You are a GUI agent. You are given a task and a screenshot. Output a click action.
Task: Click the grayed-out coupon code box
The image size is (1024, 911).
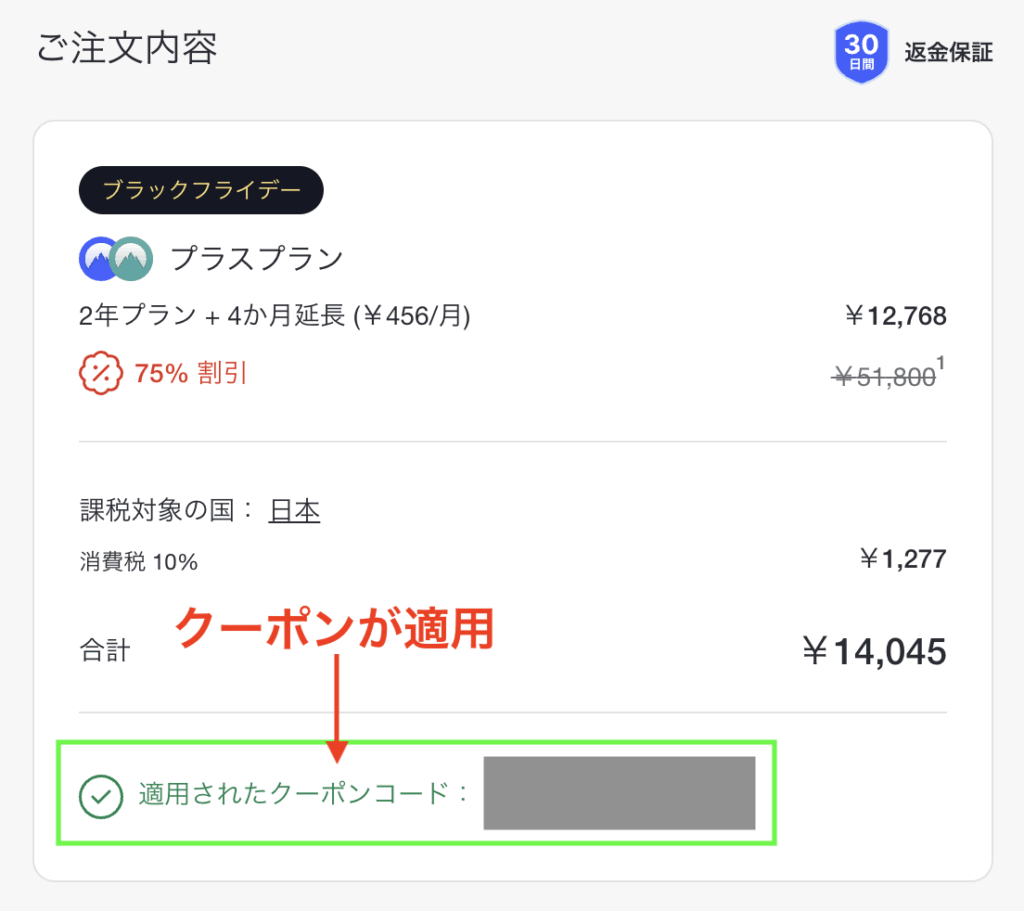(x=619, y=793)
